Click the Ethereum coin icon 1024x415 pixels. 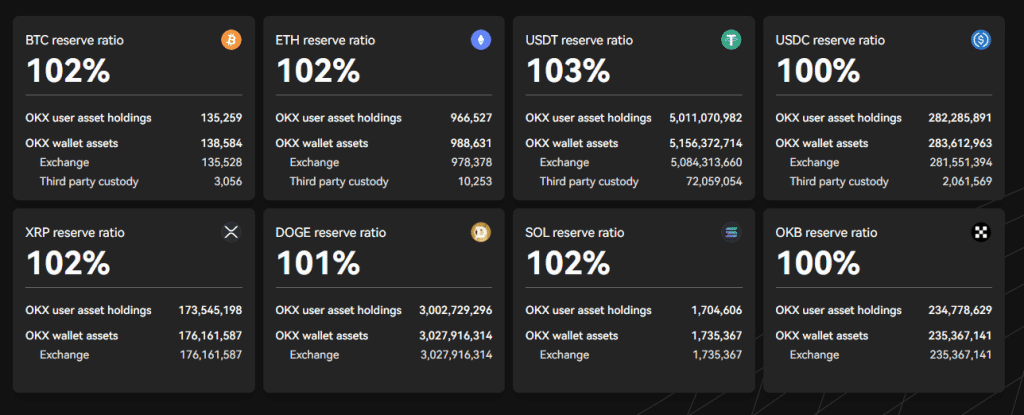pyautogui.click(x=481, y=41)
